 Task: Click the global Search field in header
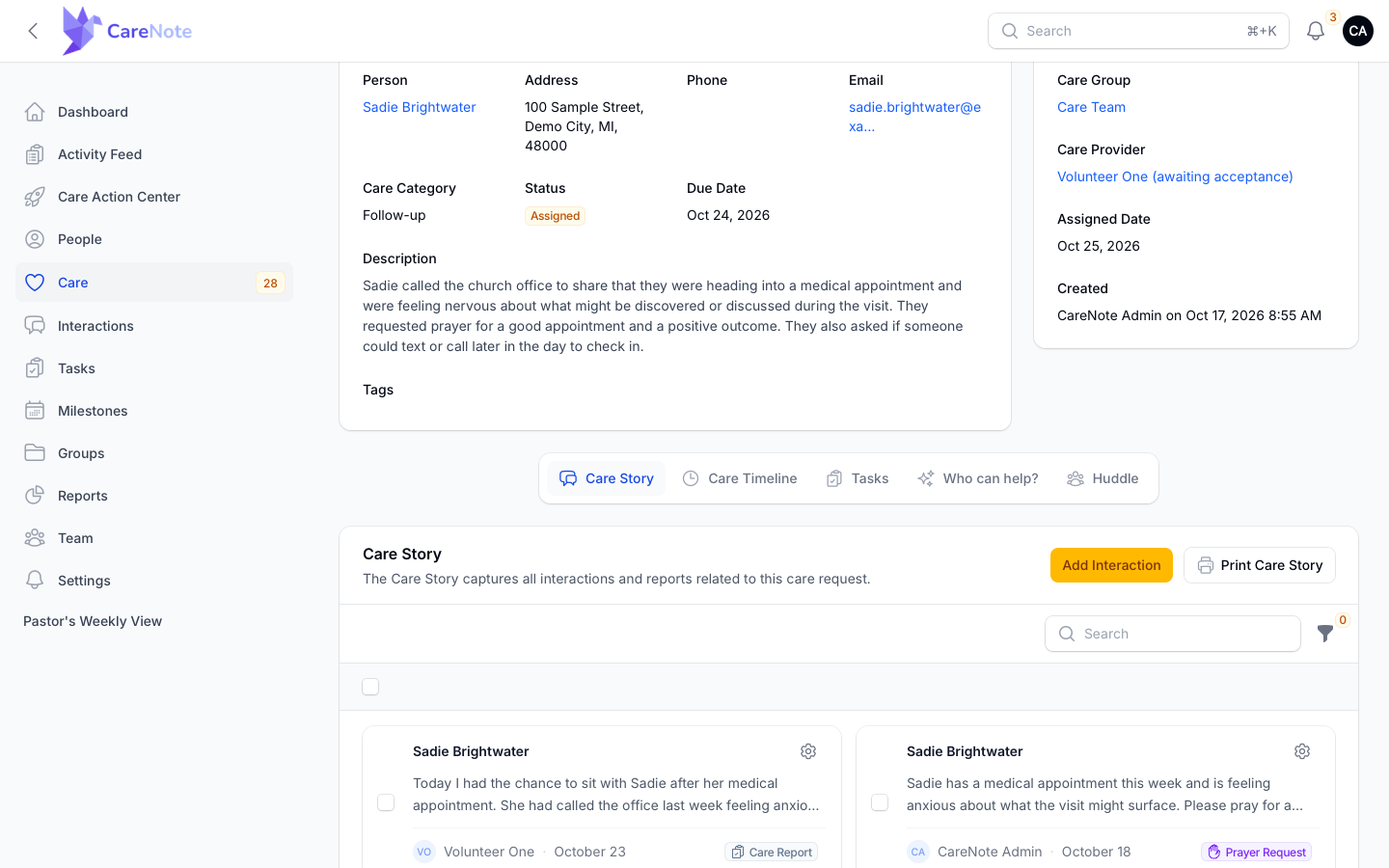(1138, 31)
